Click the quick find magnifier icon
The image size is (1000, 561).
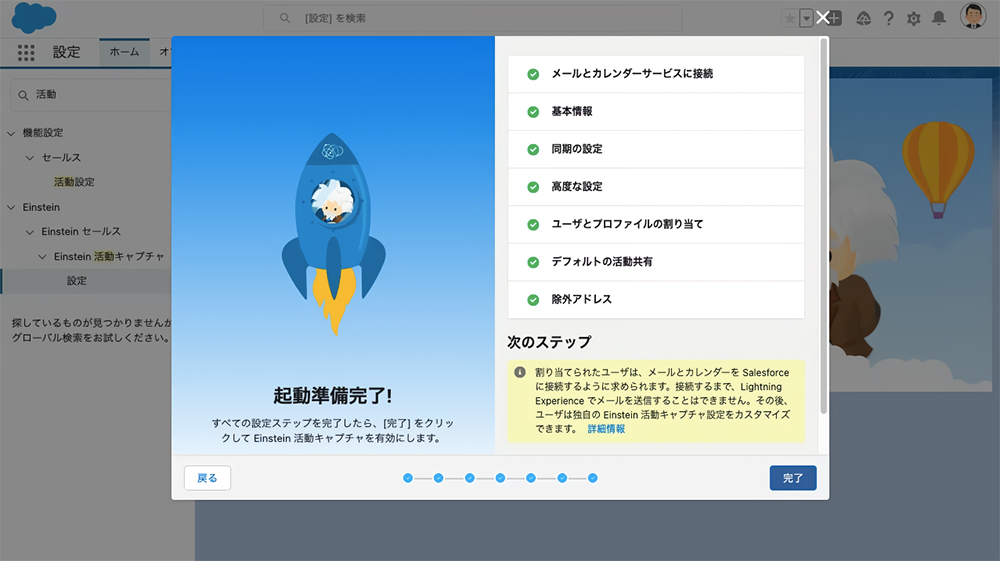click(24, 95)
